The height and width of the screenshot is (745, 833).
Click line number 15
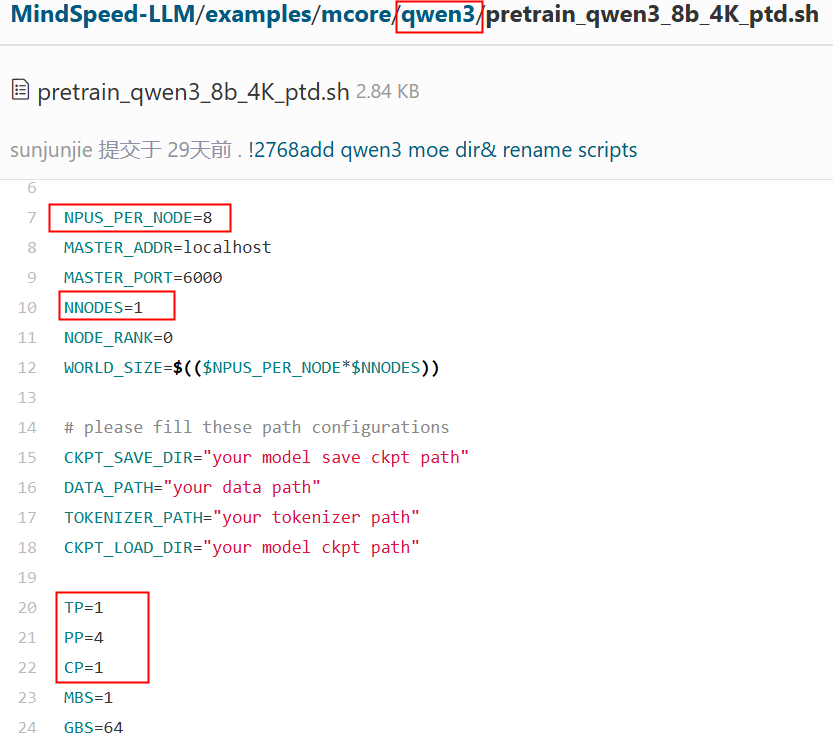point(27,458)
